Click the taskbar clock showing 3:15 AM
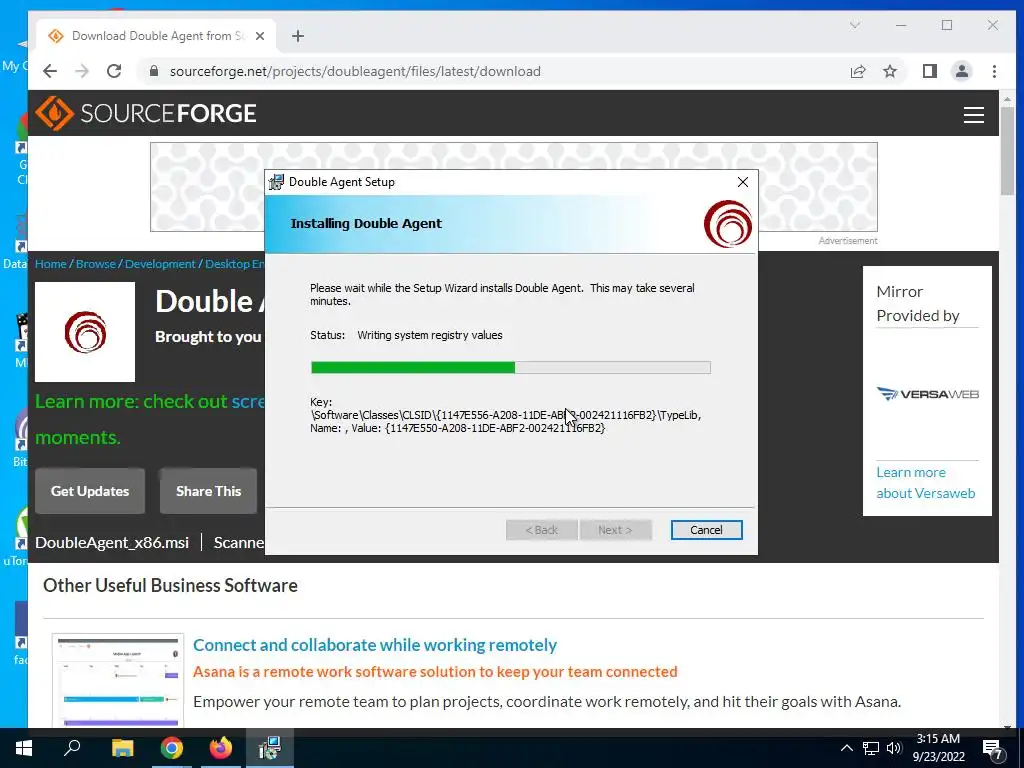The image size is (1024, 768). tap(938, 748)
